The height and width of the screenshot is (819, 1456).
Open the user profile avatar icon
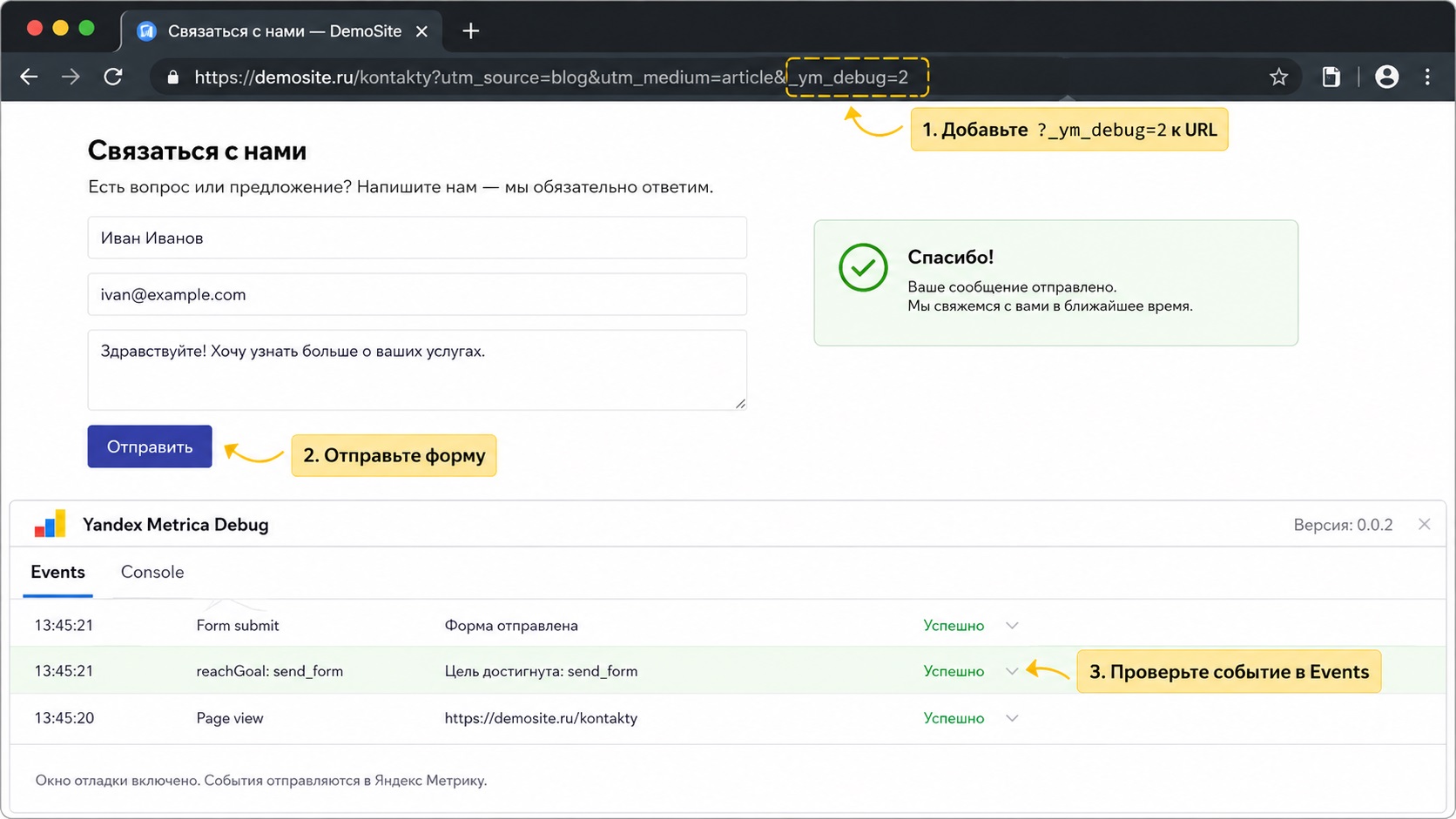click(x=1387, y=77)
